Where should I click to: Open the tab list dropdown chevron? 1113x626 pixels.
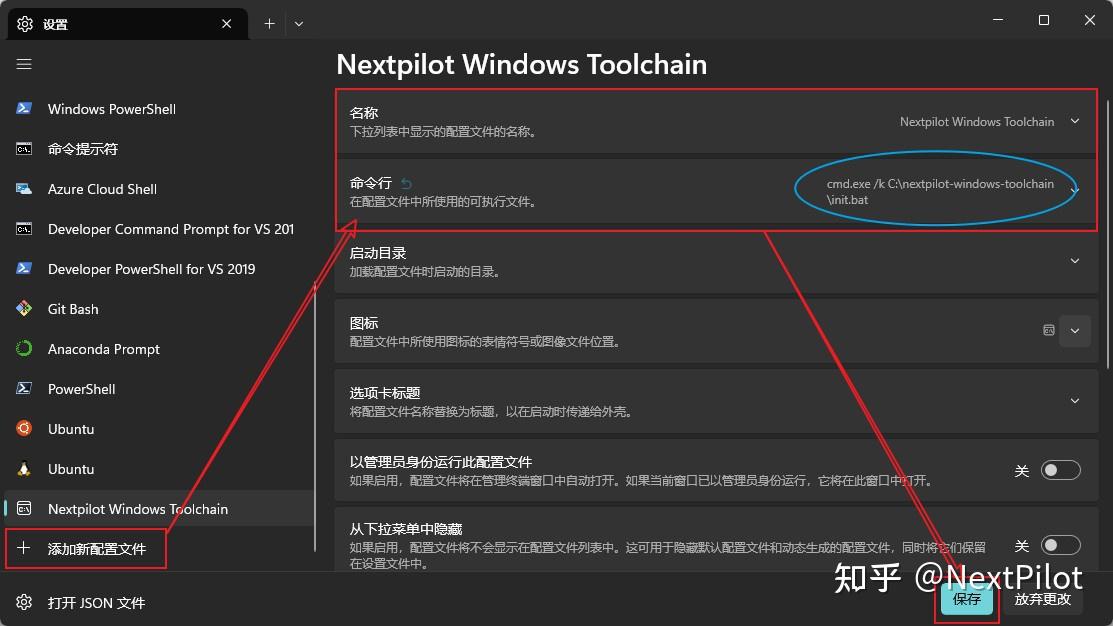tap(298, 23)
